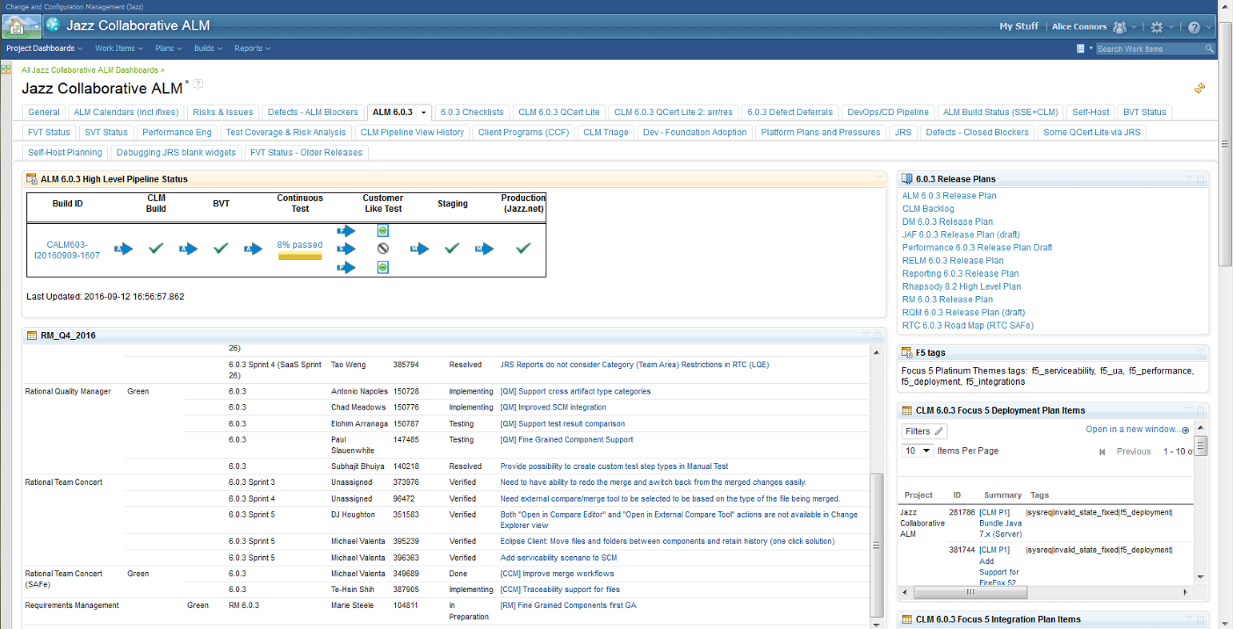Image resolution: width=1233 pixels, height=629 pixels.
Task: Click the 6.0.3 Release Plans book icon
Action: click(908, 179)
